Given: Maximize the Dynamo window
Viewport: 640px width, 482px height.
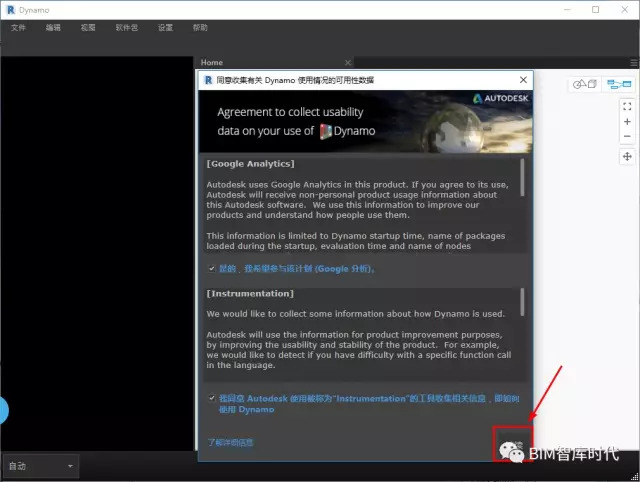Looking at the screenshot, I should click(x=596, y=10).
